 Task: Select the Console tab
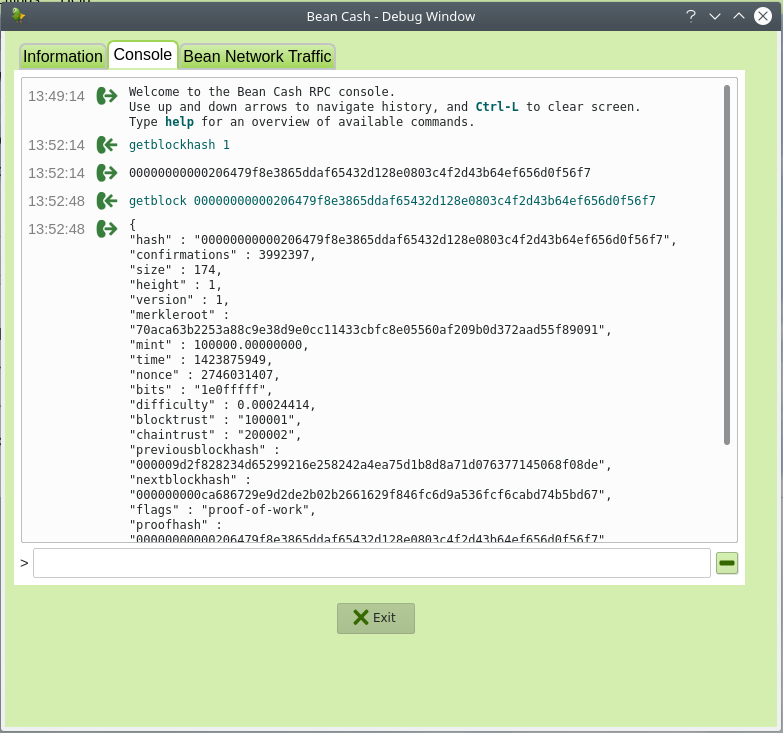(x=143, y=54)
